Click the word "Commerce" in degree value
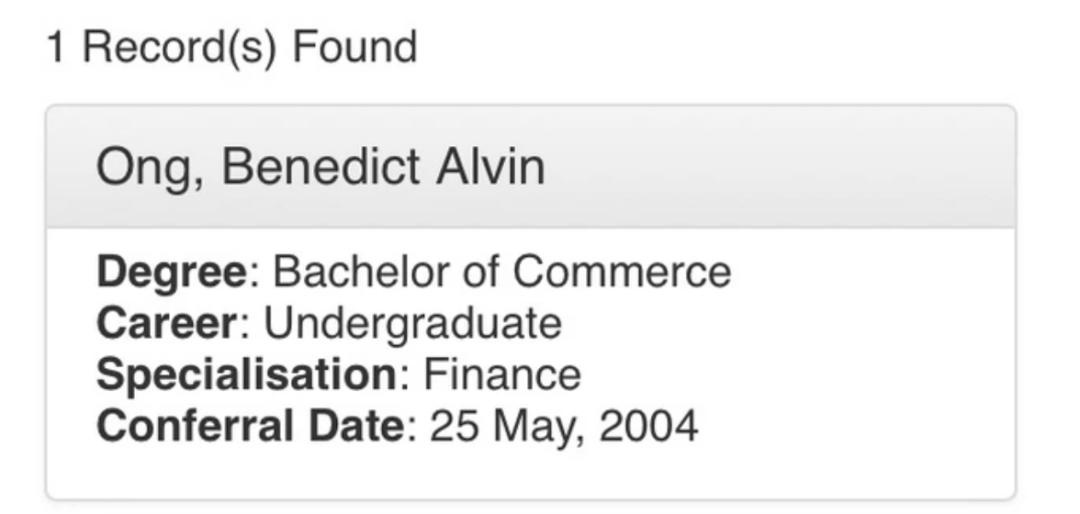The image size is (1080, 514). click(x=621, y=271)
